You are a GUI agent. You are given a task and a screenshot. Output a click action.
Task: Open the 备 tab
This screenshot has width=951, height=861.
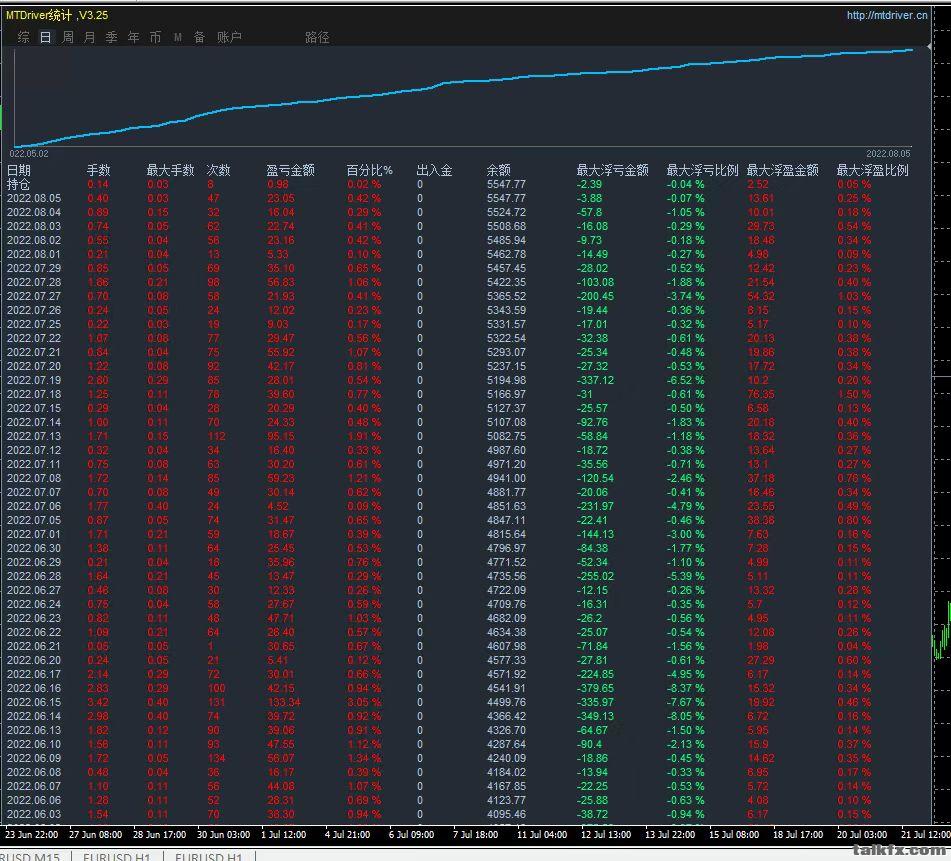point(200,38)
